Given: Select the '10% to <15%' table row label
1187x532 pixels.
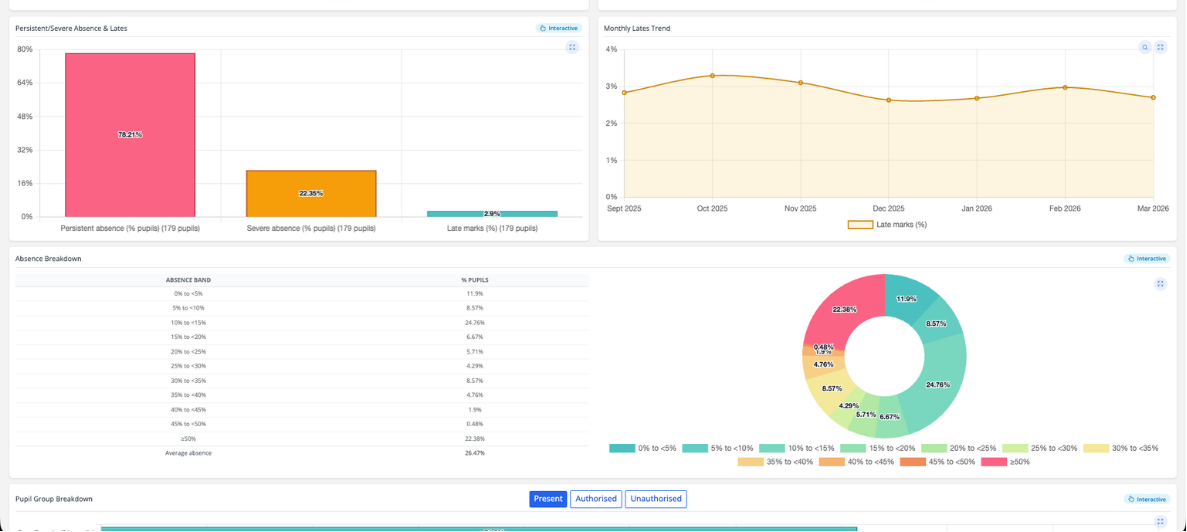Looking at the screenshot, I should point(188,322).
